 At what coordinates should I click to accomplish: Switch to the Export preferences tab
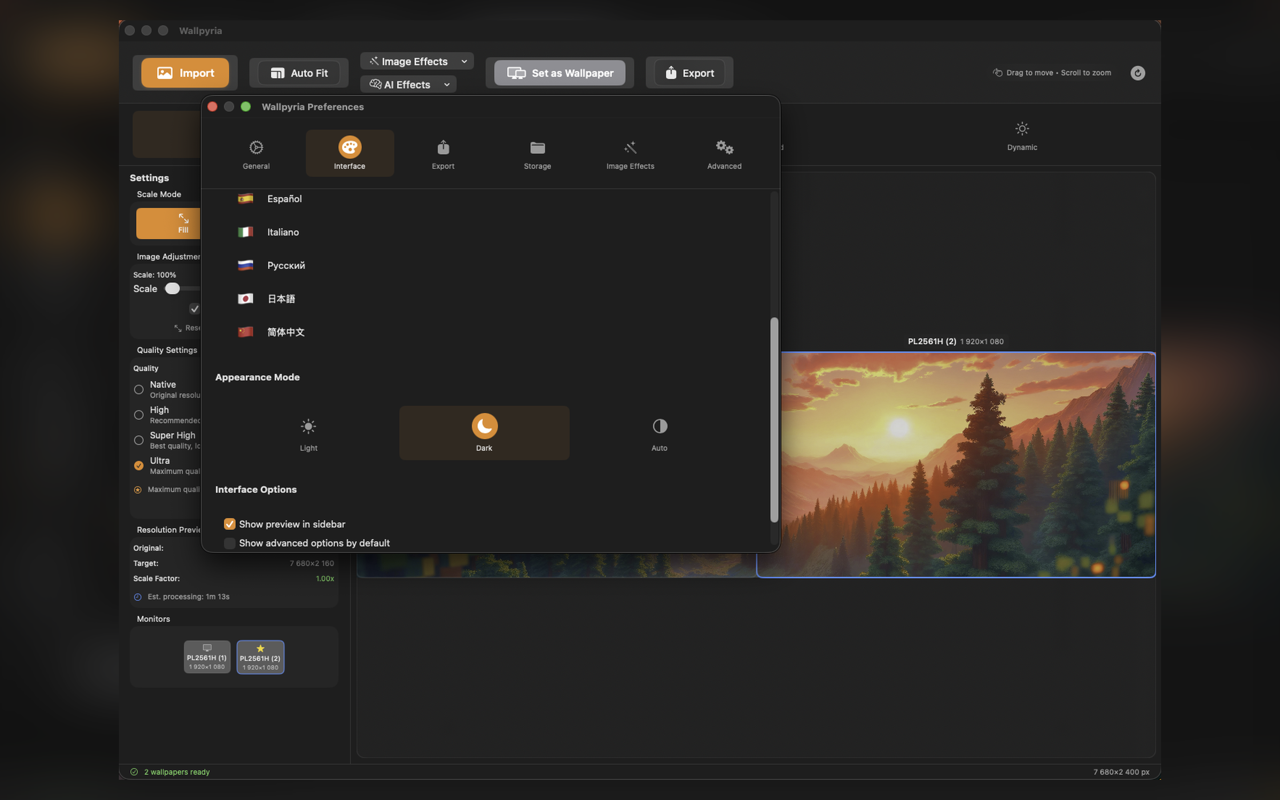(x=443, y=154)
